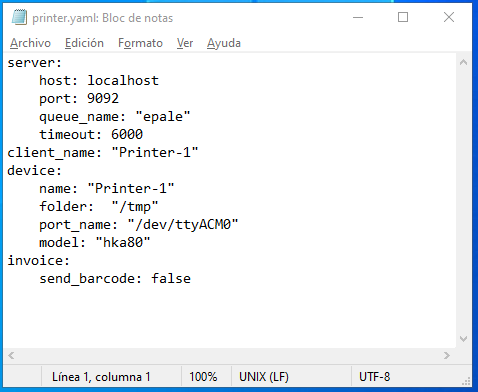Click the window resize grip corner
The width and height of the screenshot is (478, 392).
click(x=466, y=381)
